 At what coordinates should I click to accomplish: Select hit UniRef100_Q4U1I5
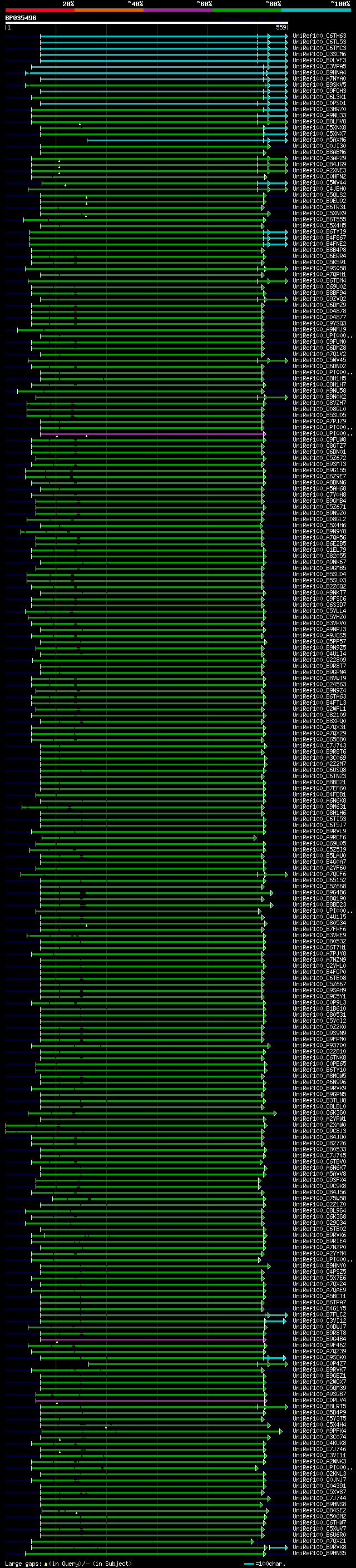coord(319,917)
